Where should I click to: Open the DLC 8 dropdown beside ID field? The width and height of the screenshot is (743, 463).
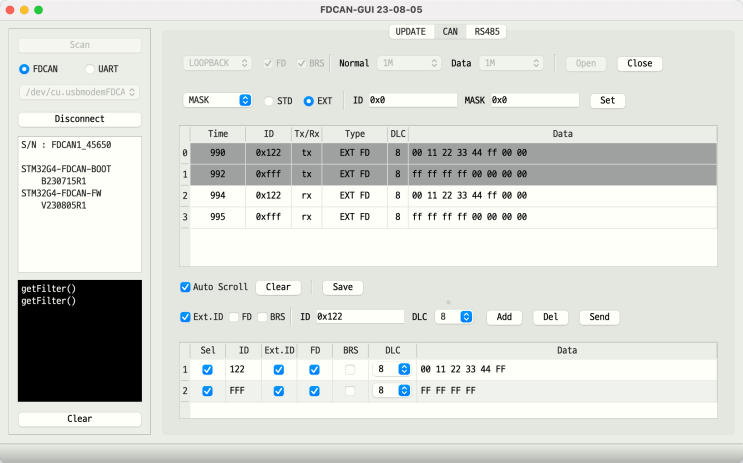tap(454, 317)
